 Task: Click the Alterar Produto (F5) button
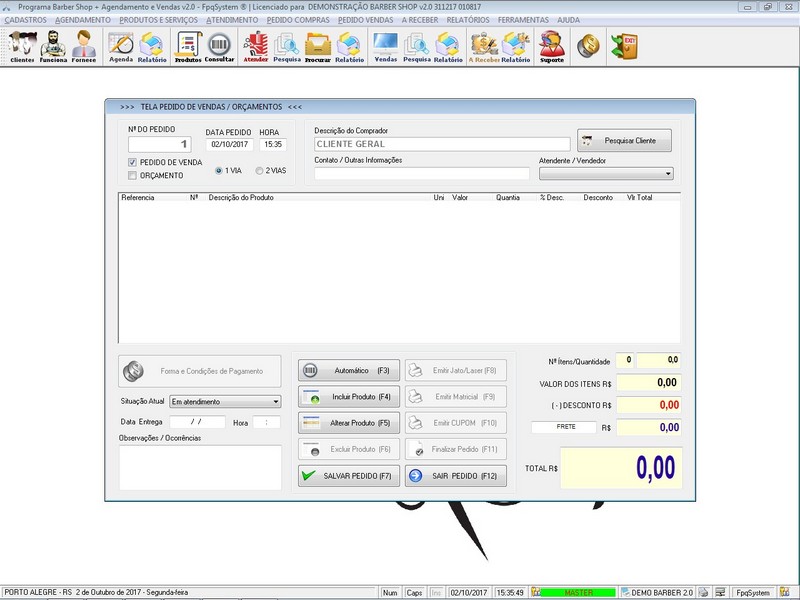tap(349, 423)
